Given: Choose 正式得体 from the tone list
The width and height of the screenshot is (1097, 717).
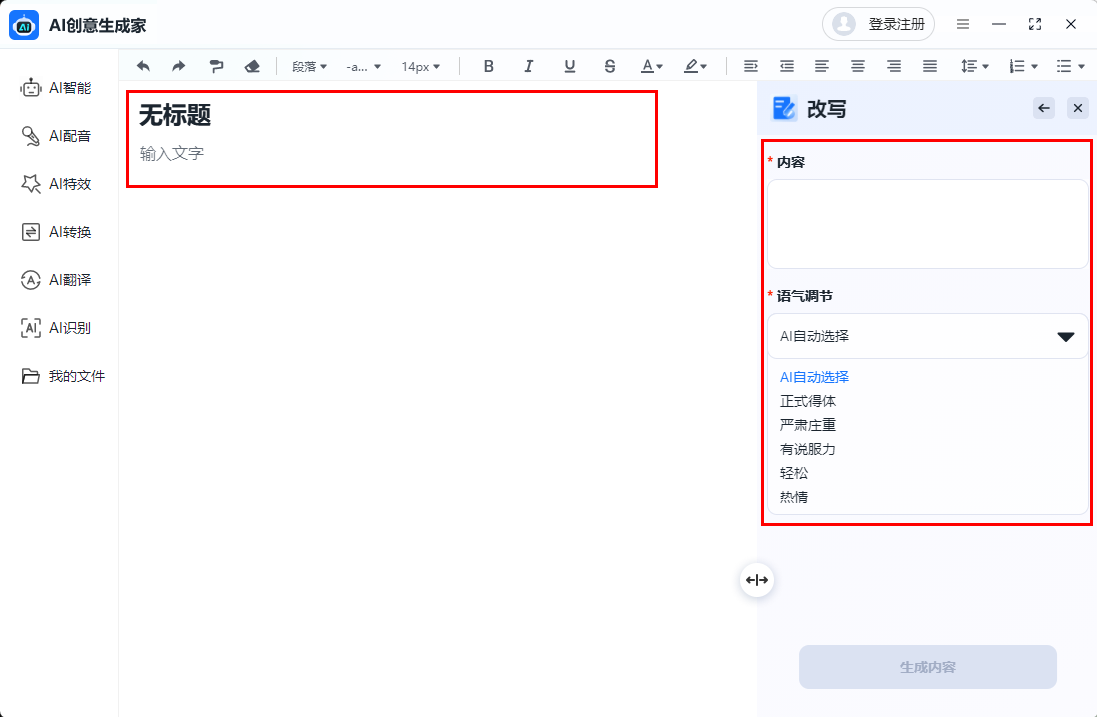Looking at the screenshot, I should point(806,400).
